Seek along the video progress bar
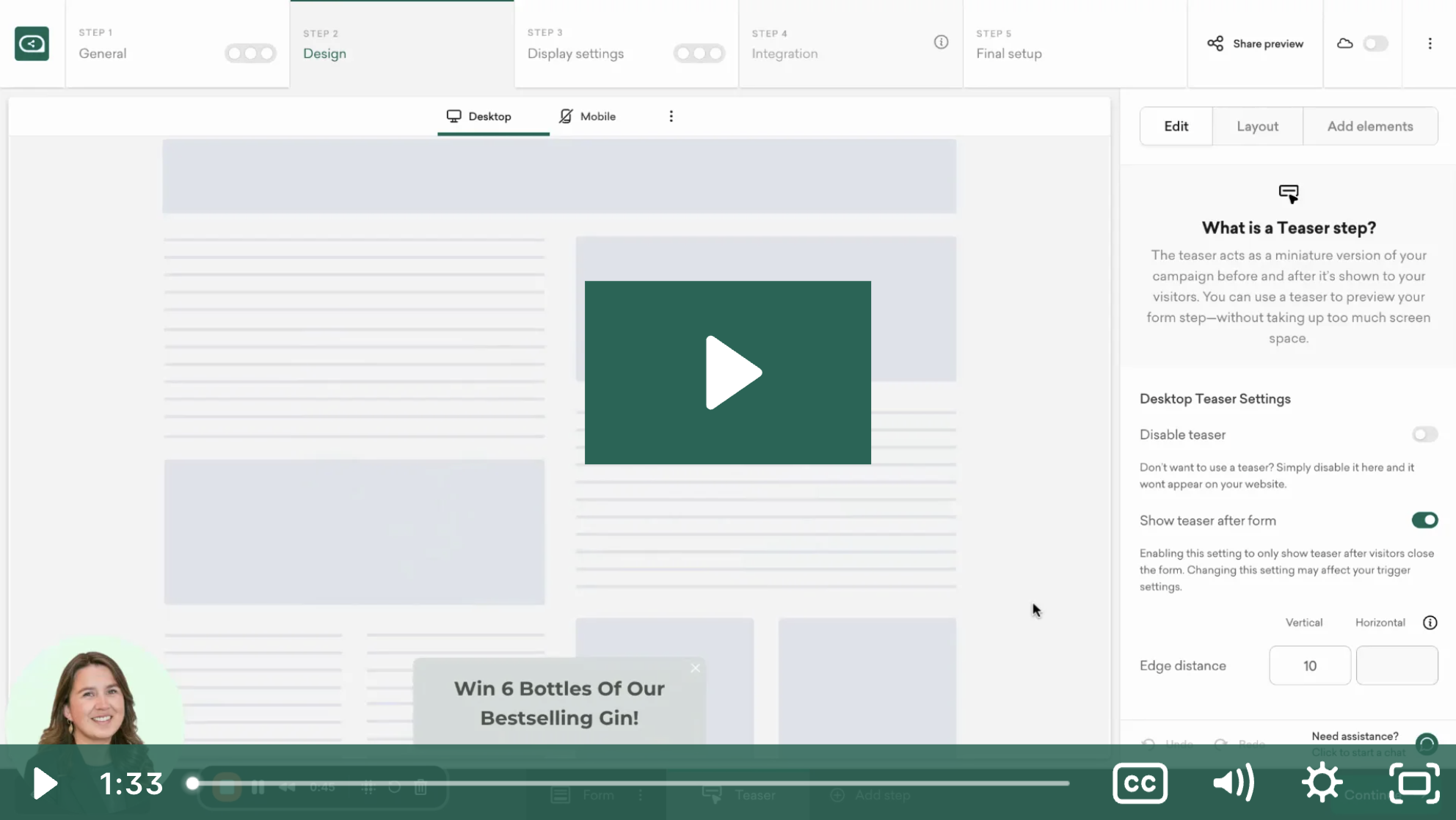This screenshot has height=820, width=1456. [630, 783]
